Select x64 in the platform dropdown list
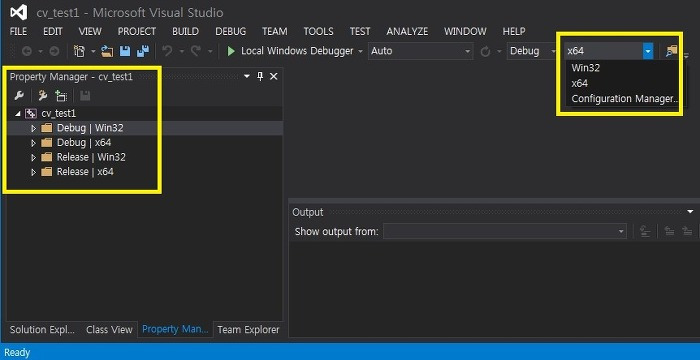The width and height of the screenshot is (700, 360). [579, 84]
